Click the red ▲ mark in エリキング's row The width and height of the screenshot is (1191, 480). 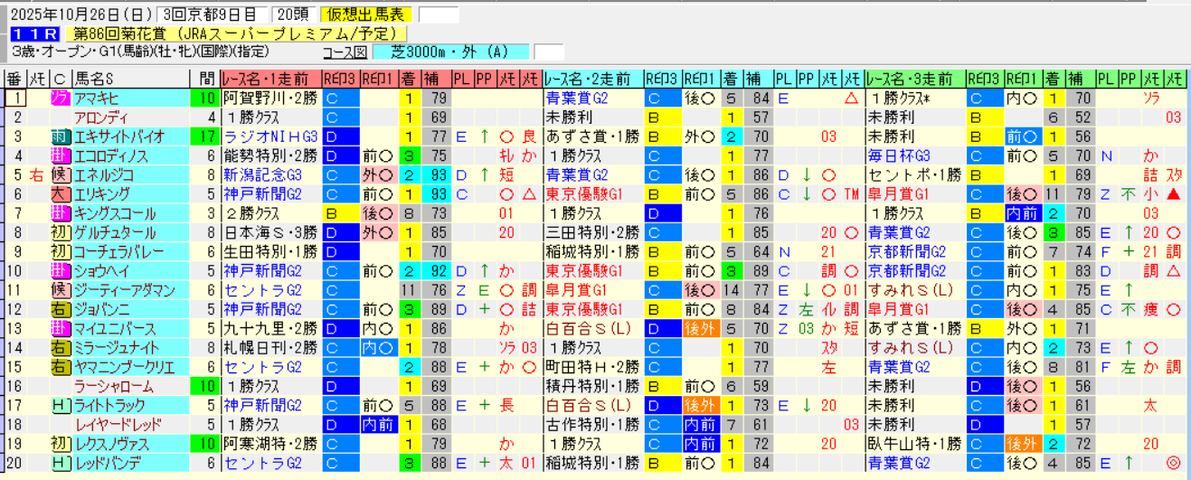[x=1175, y=194]
